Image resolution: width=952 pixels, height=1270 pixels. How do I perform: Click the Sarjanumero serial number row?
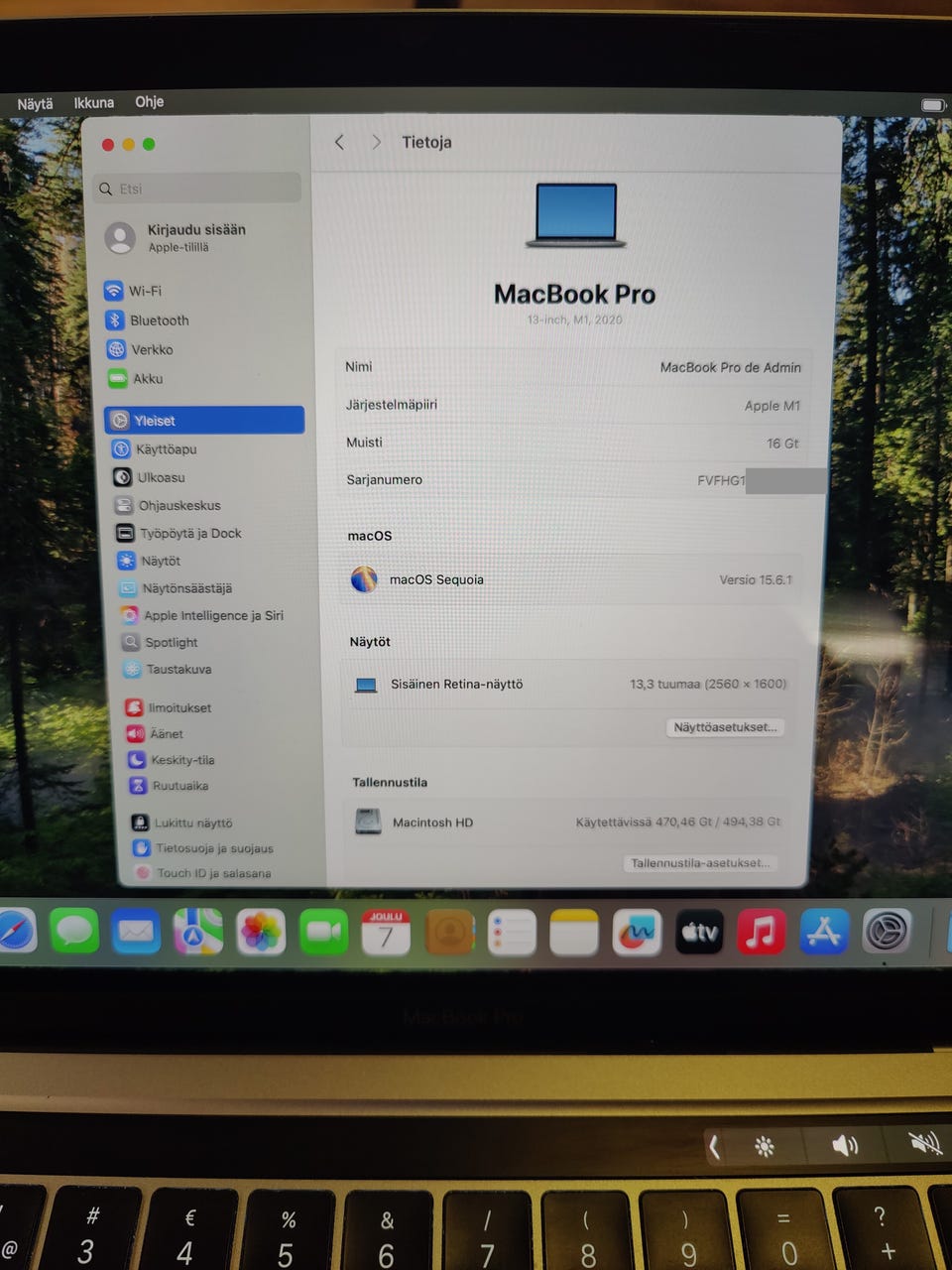pyautogui.click(x=575, y=480)
